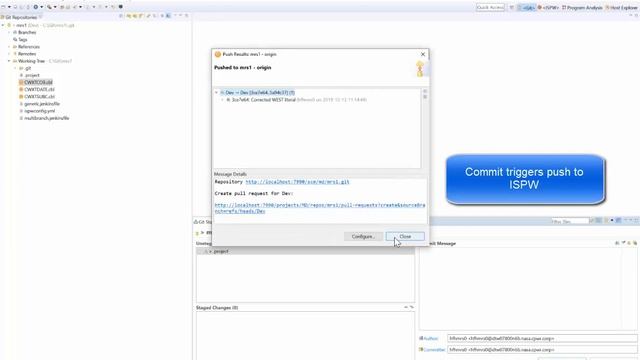640x360 pixels.
Task: Open dropdown next to blue circle toolbar icon
Action: (x=41, y=7)
